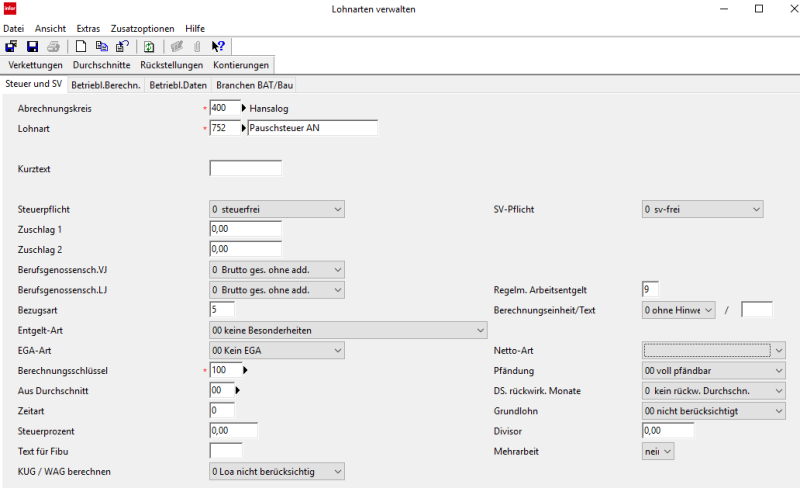The height and width of the screenshot is (488, 800).
Task: Click the copy record icon
Action: tap(102, 47)
